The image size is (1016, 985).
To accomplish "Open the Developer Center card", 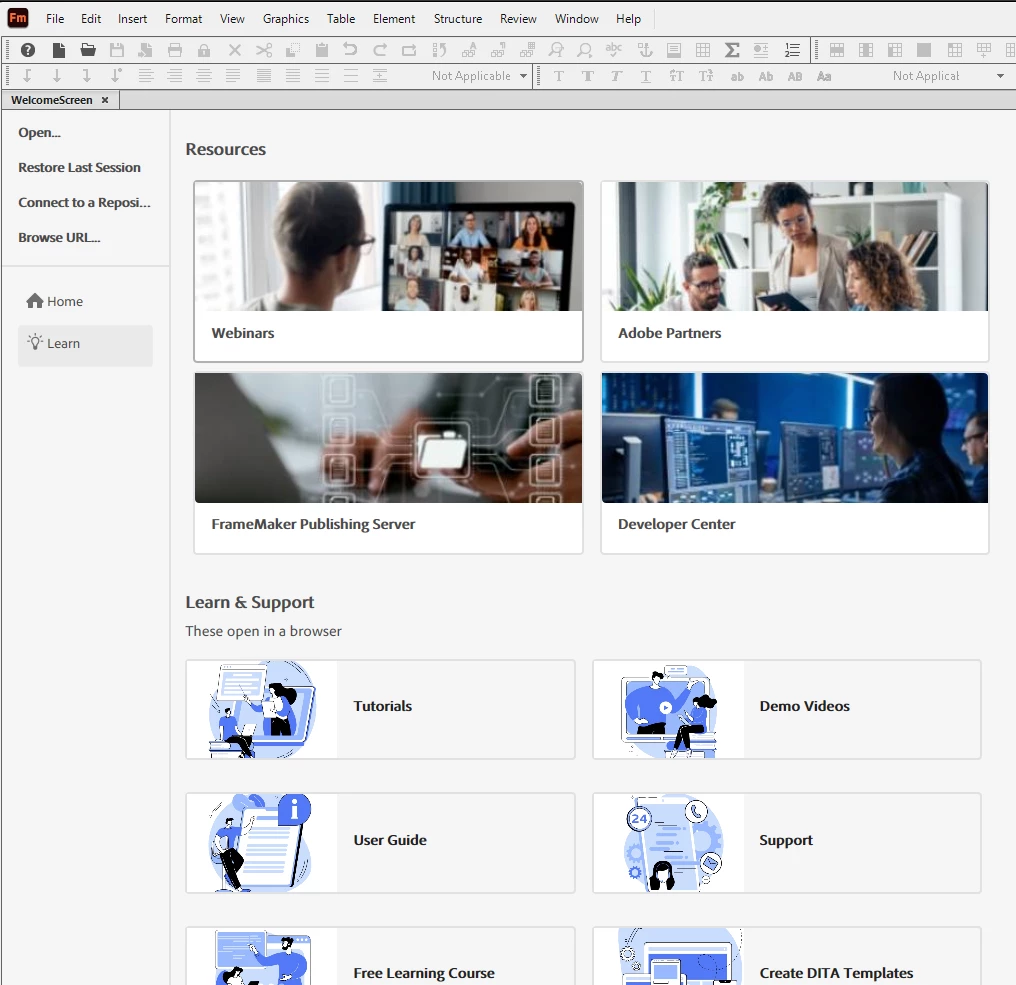I will click(x=794, y=463).
